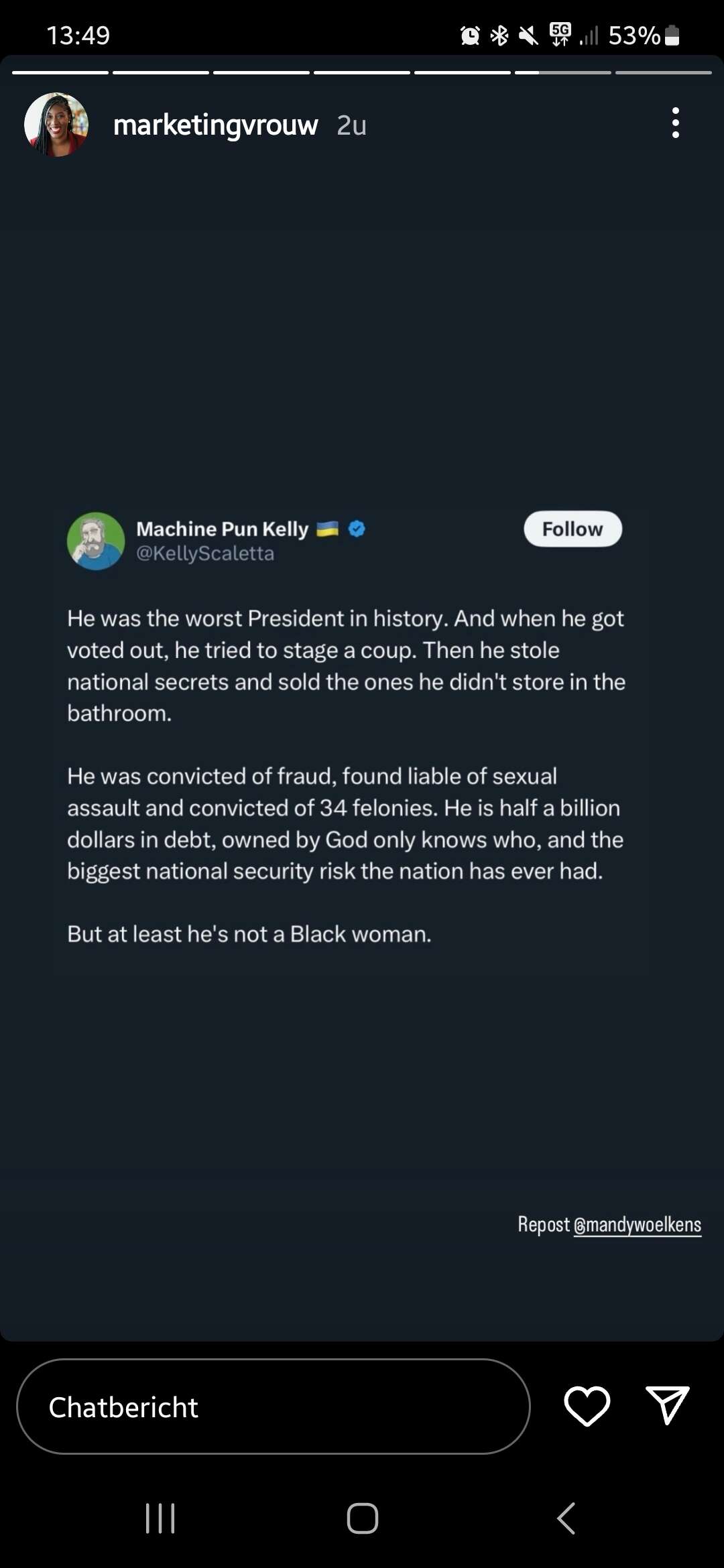Tap the blue verified badge

[x=357, y=529]
